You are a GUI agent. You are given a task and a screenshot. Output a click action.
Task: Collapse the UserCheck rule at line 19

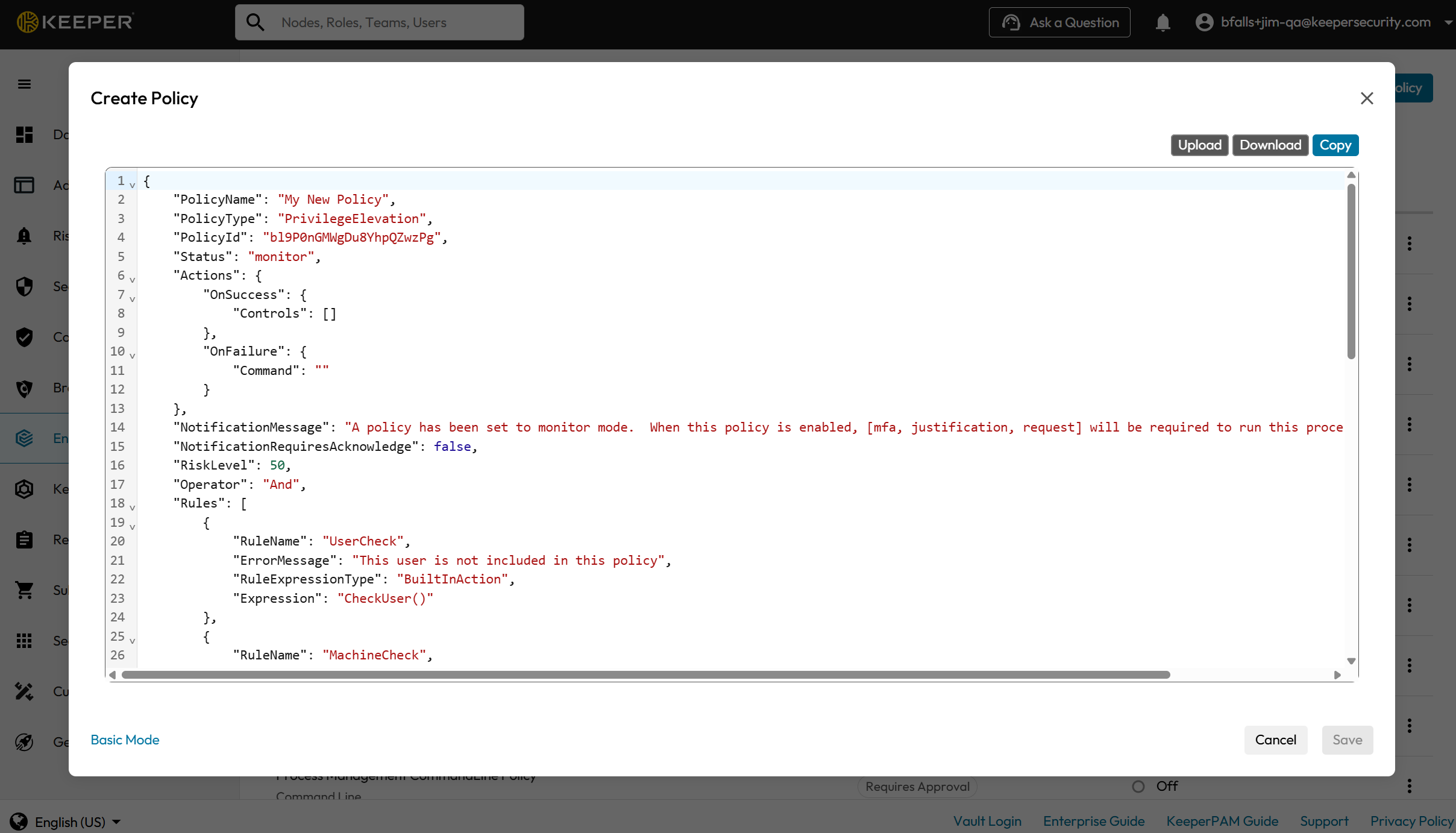[x=133, y=526]
